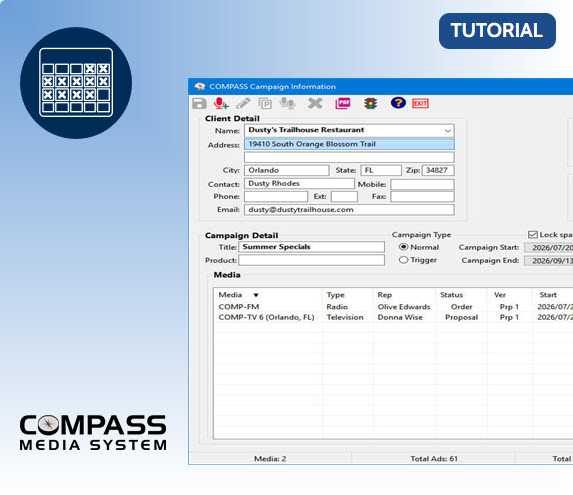Open the PDF export icon

pos(342,103)
